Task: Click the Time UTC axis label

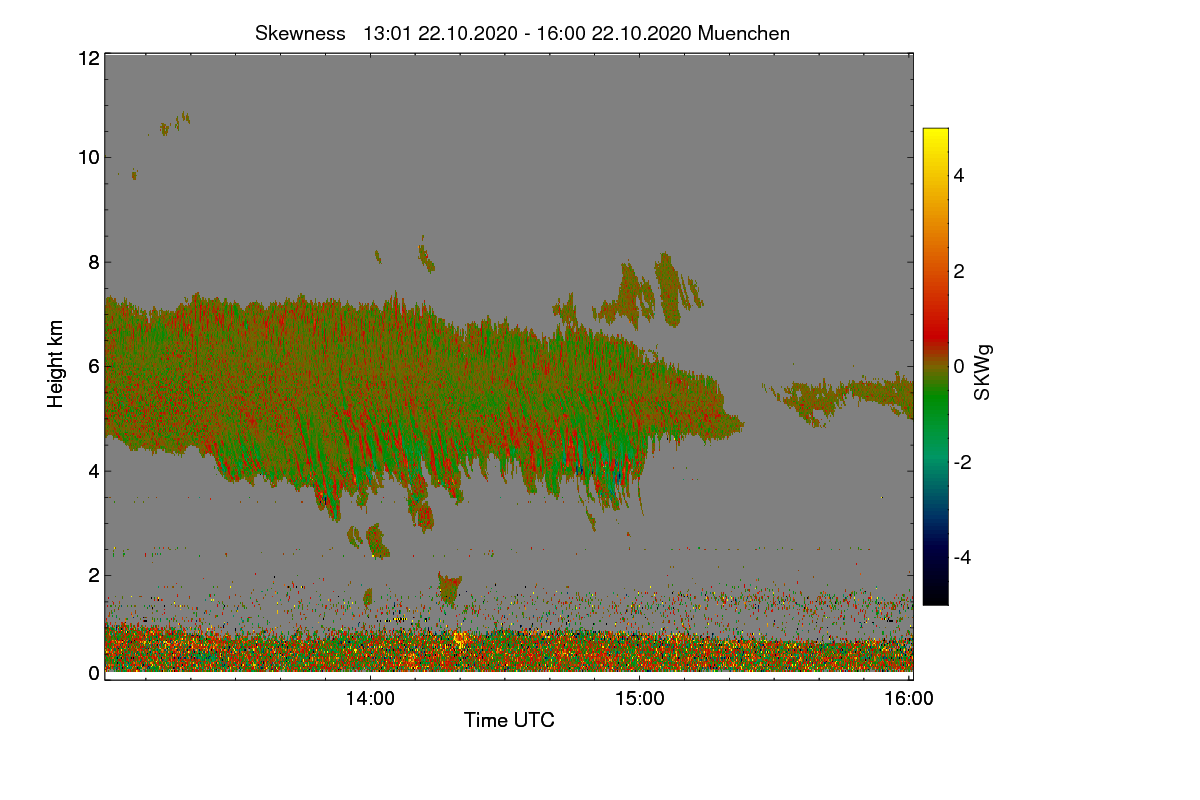Action: (509, 720)
